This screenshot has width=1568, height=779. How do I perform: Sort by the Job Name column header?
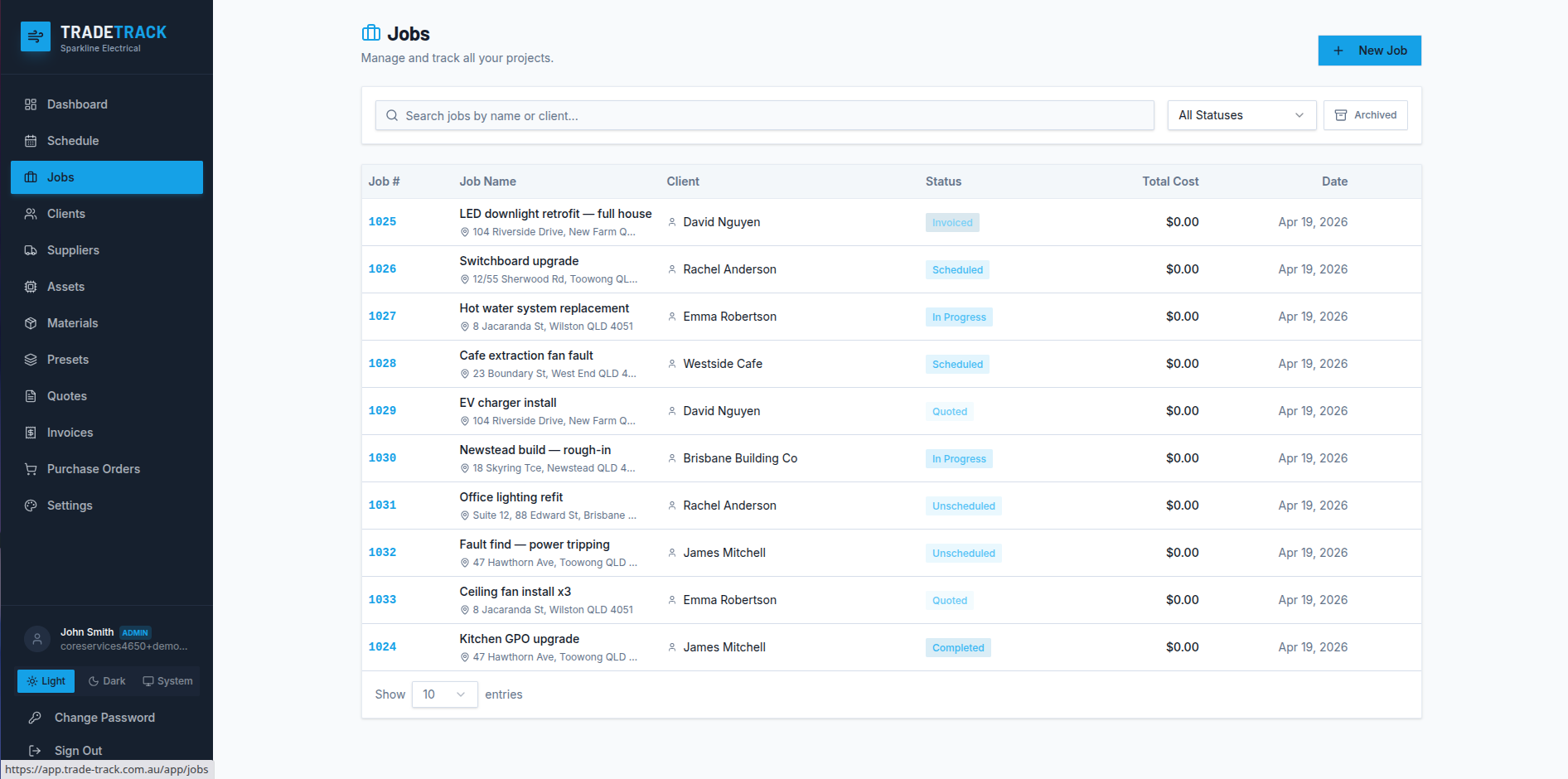click(x=487, y=181)
